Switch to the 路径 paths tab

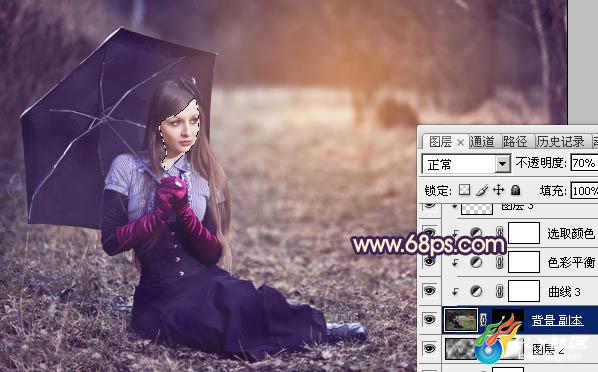tap(515, 142)
